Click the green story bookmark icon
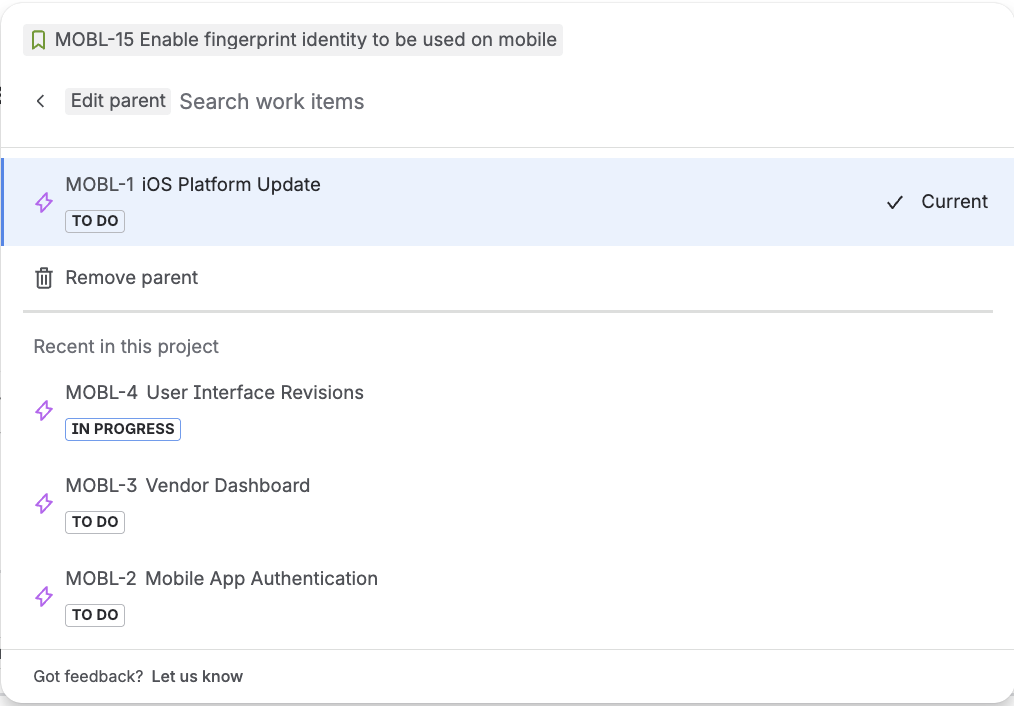 (38, 40)
